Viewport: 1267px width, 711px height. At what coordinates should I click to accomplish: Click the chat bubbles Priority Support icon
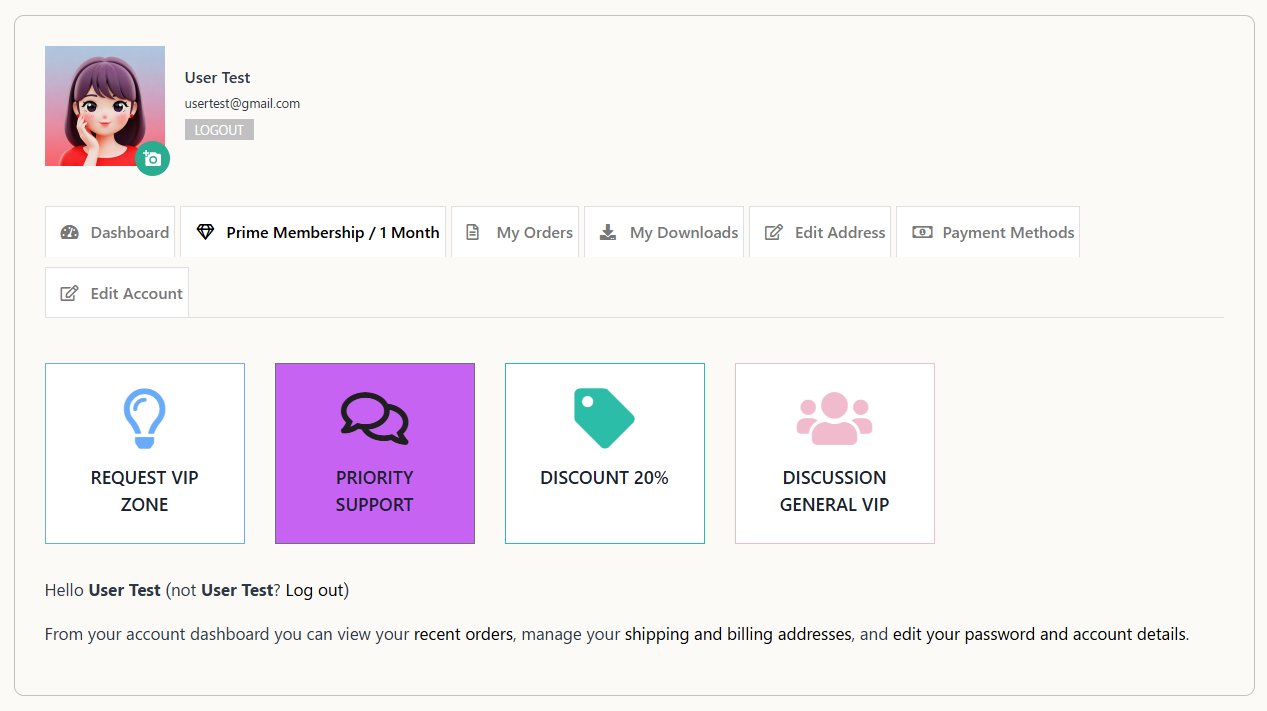click(375, 418)
